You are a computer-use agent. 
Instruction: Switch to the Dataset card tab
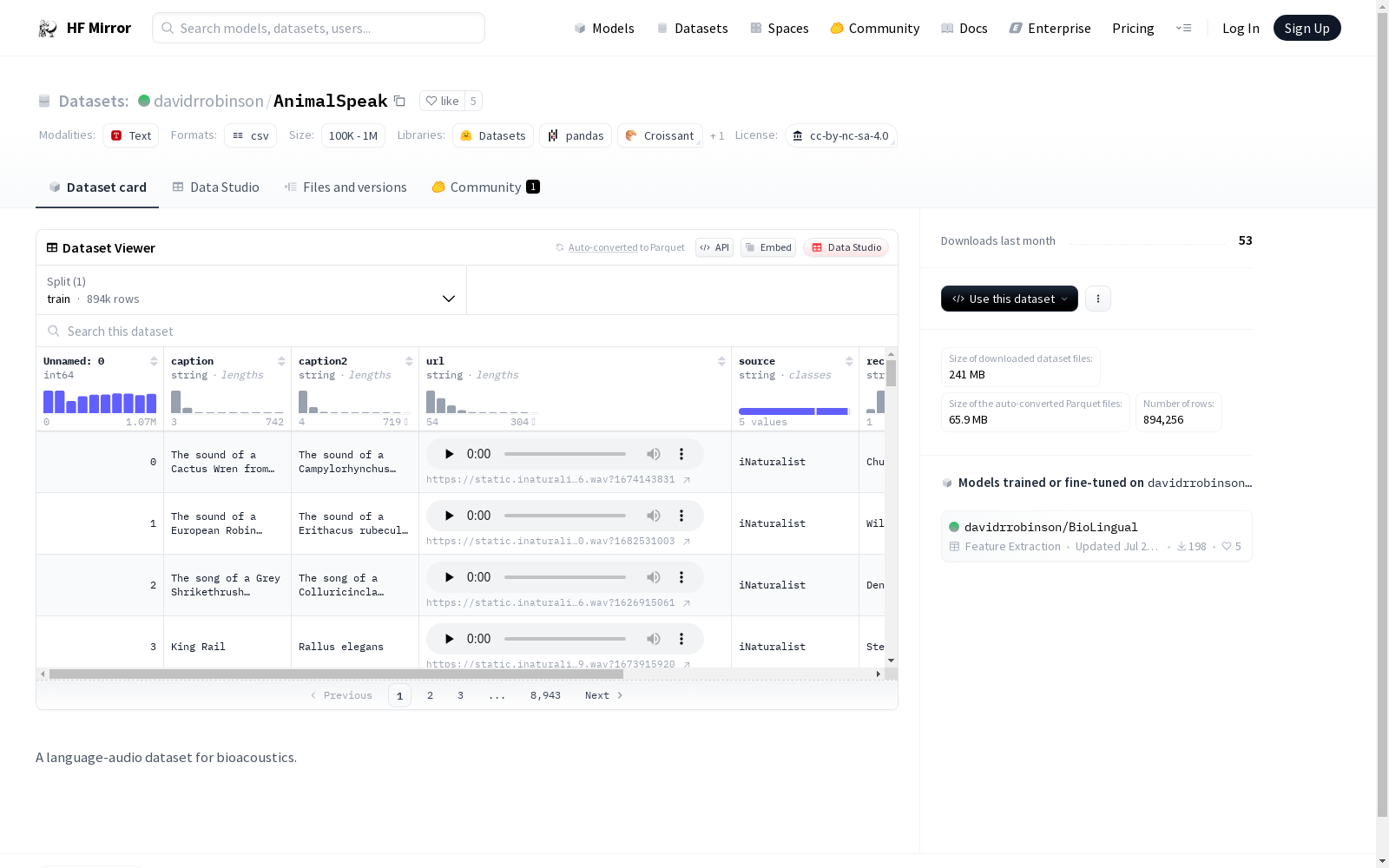(x=97, y=187)
